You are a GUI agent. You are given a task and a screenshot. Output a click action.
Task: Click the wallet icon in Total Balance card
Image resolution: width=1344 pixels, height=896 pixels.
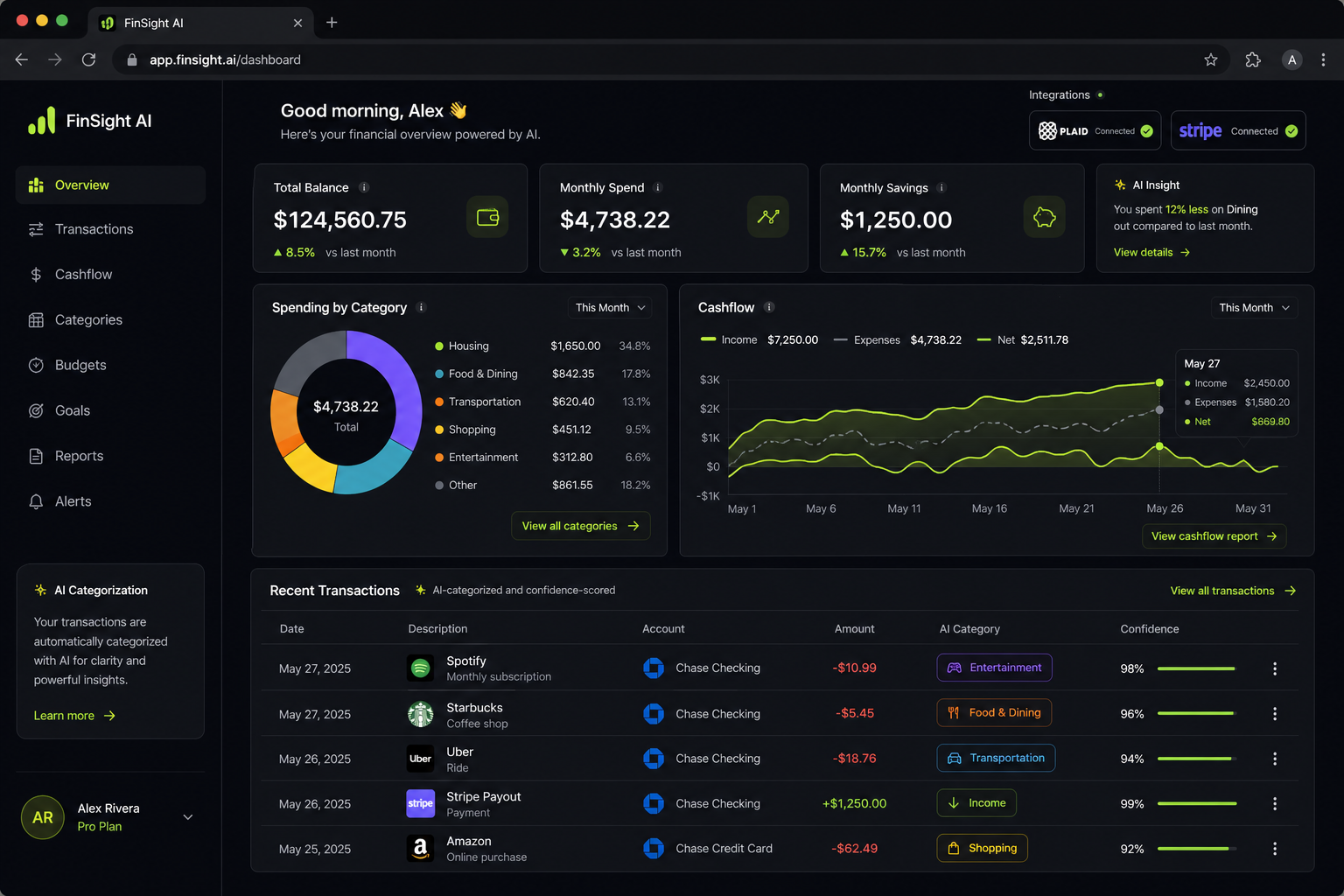click(x=487, y=217)
